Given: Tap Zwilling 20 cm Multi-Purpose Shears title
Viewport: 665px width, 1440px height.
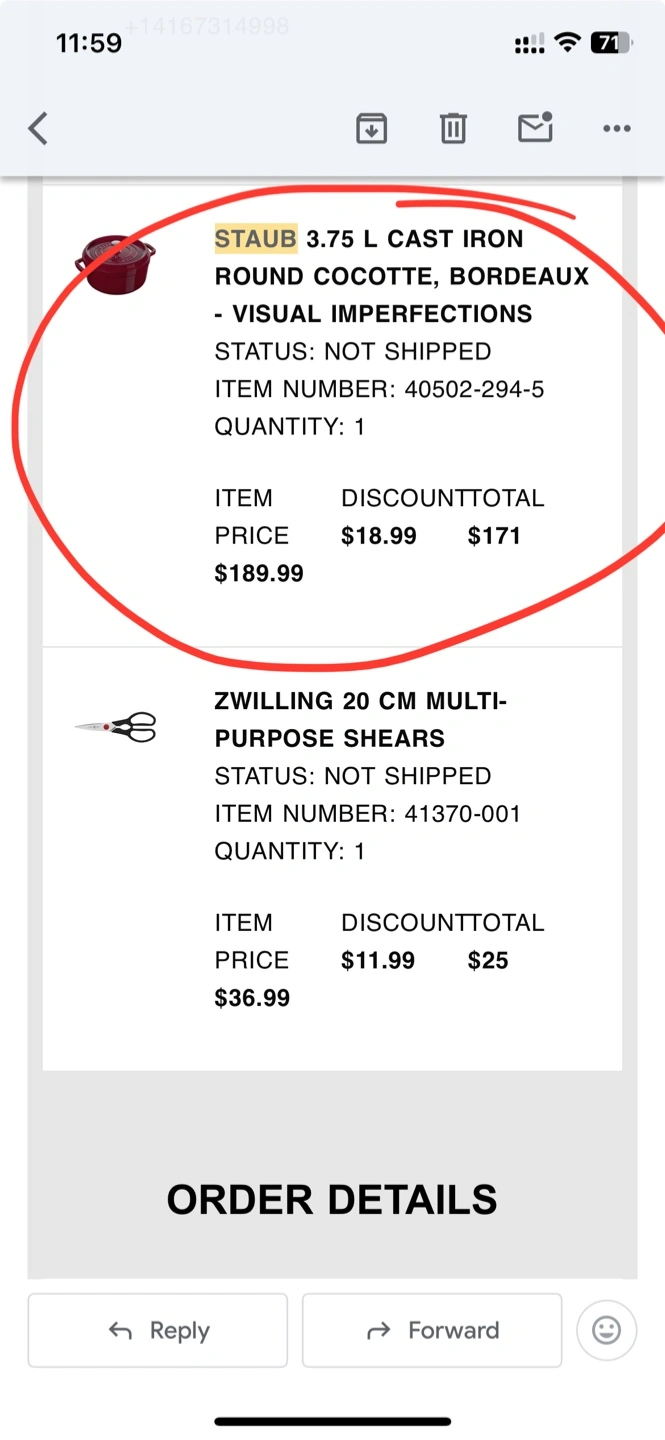Looking at the screenshot, I should coord(360,720).
